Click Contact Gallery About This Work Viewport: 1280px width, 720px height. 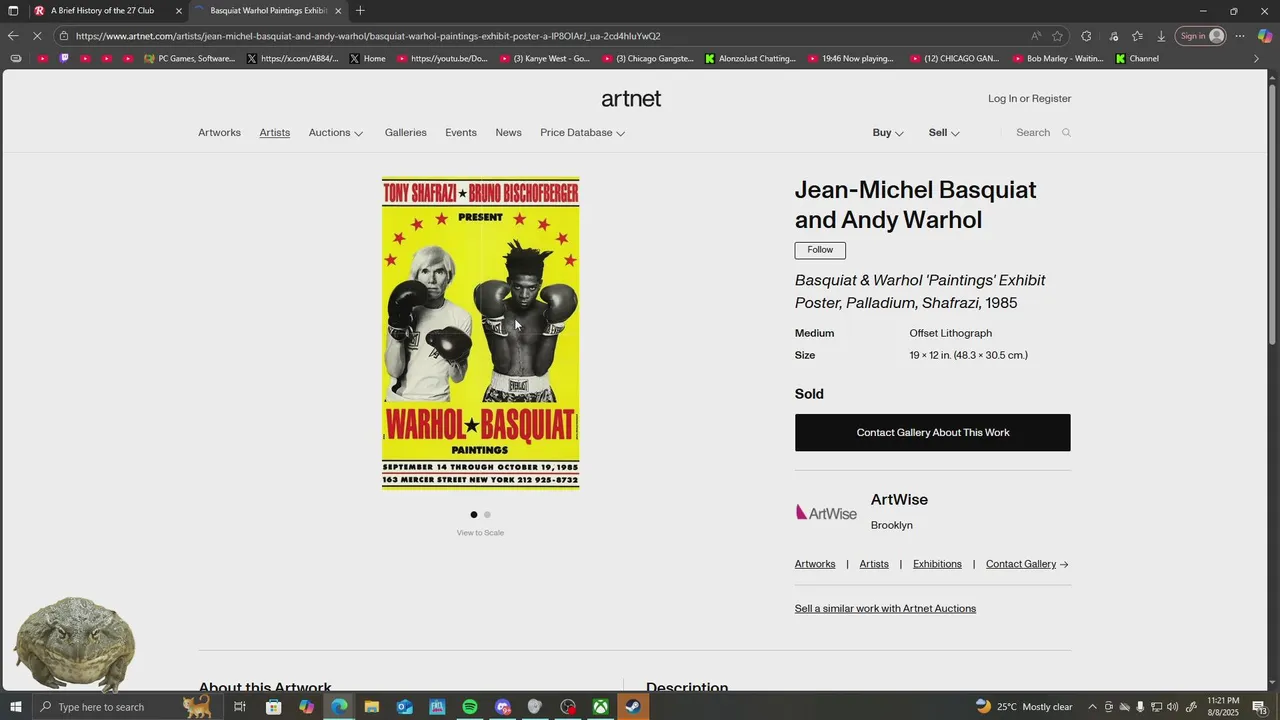[933, 433]
